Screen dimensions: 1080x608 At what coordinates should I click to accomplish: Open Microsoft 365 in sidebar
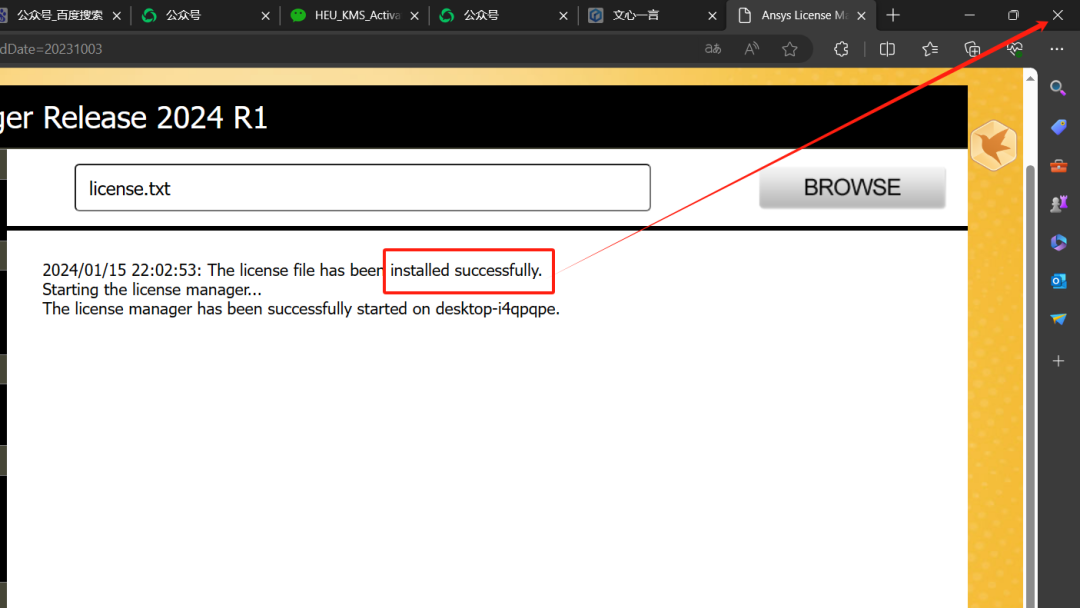1058,242
